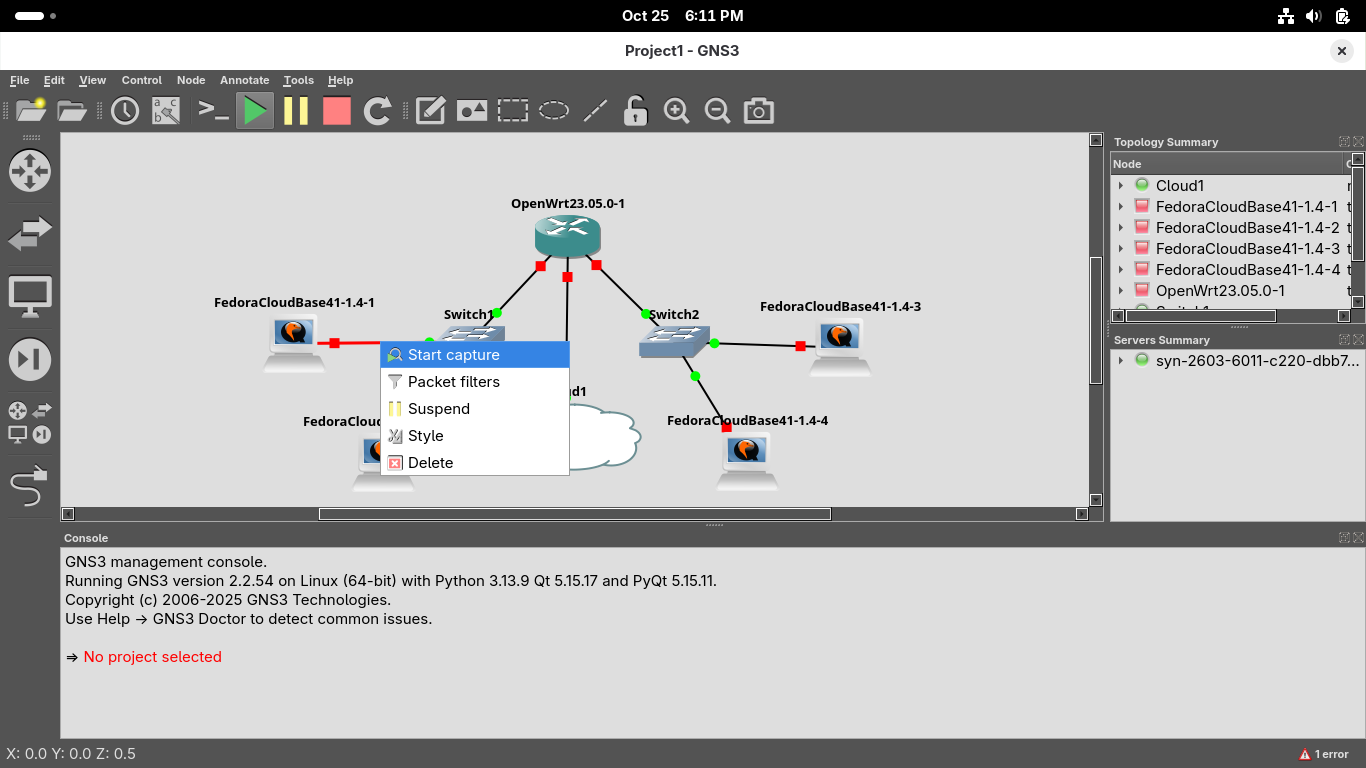Expand the server entry in Servers Summary
1366x768 pixels.
coord(1122,360)
